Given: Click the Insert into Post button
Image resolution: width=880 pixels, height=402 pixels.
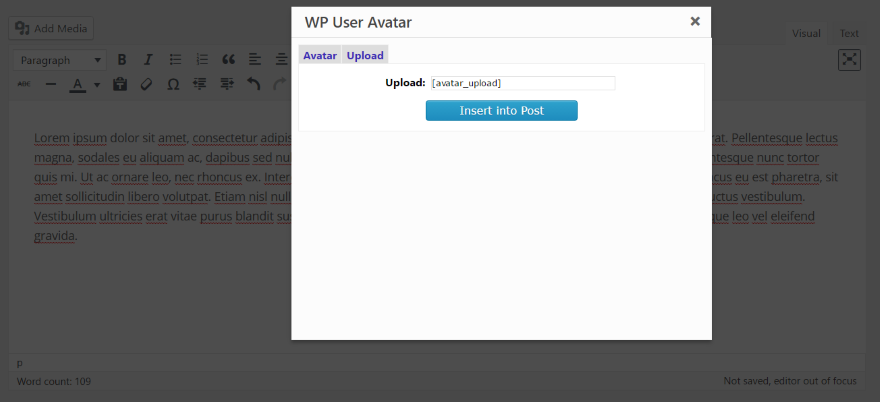Looking at the screenshot, I should [x=502, y=111].
